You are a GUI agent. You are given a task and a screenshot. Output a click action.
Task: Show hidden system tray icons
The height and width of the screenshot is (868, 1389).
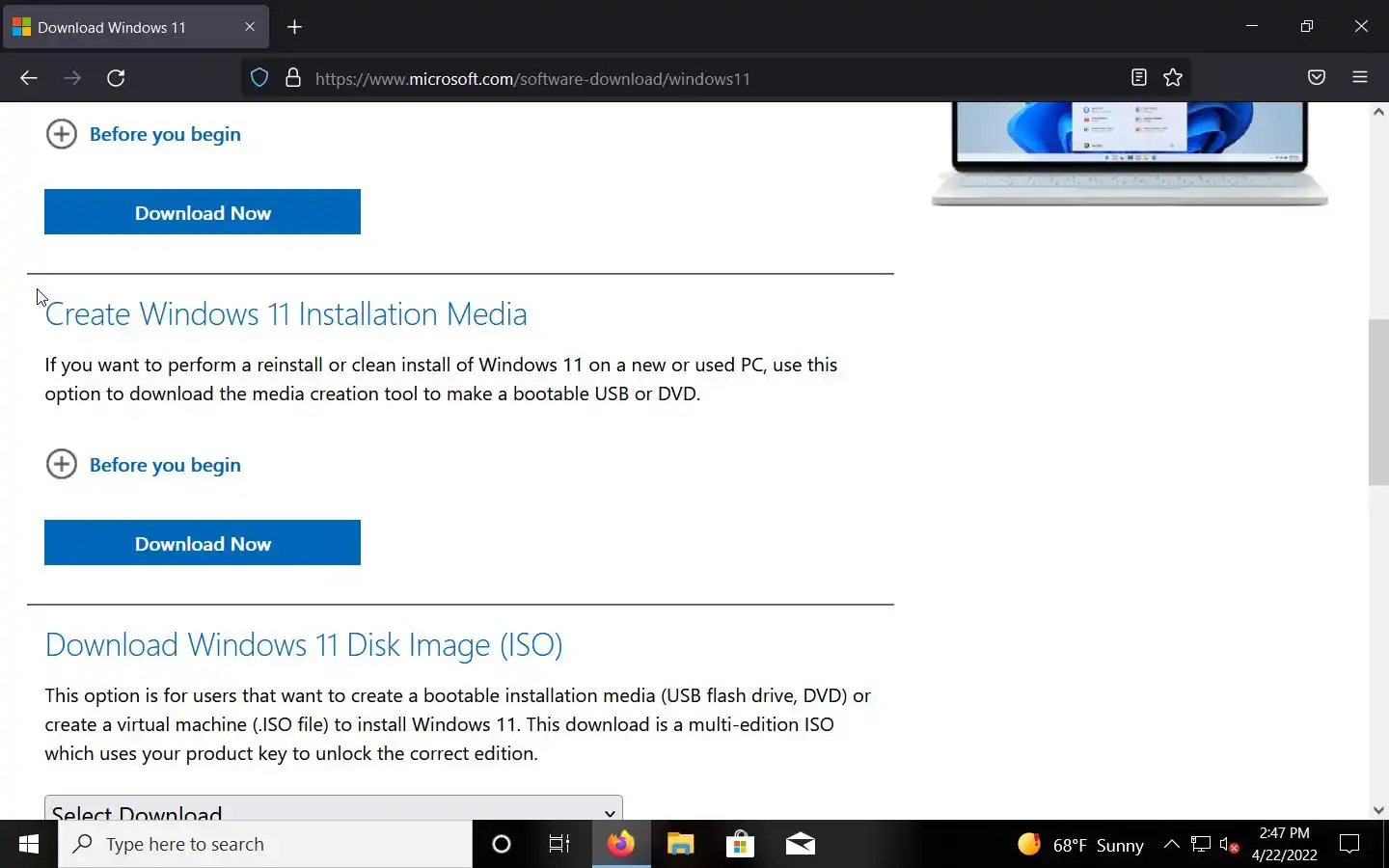(x=1172, y=845)
